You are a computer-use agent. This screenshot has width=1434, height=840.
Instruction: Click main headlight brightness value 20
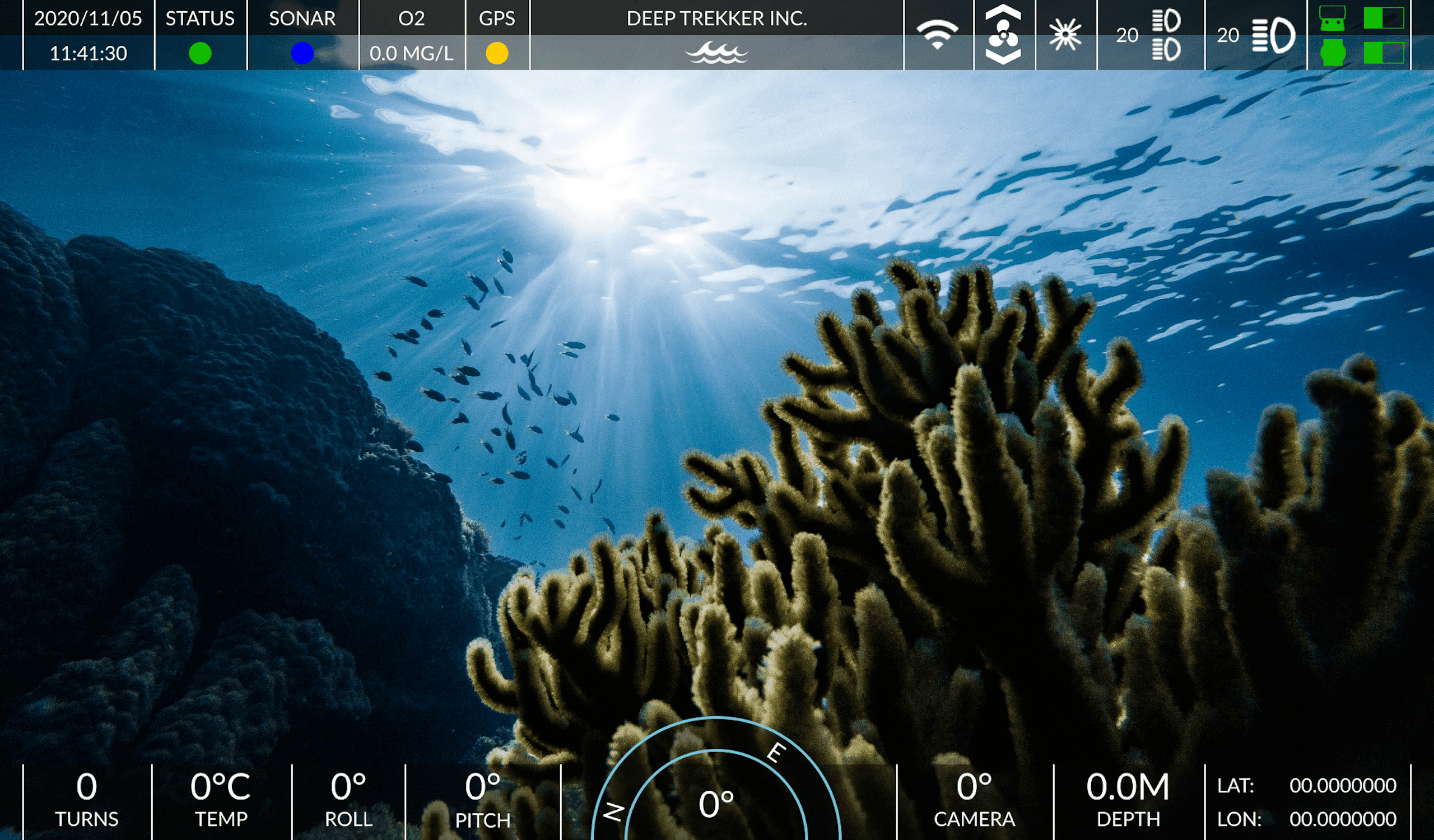coord(1228,35)
